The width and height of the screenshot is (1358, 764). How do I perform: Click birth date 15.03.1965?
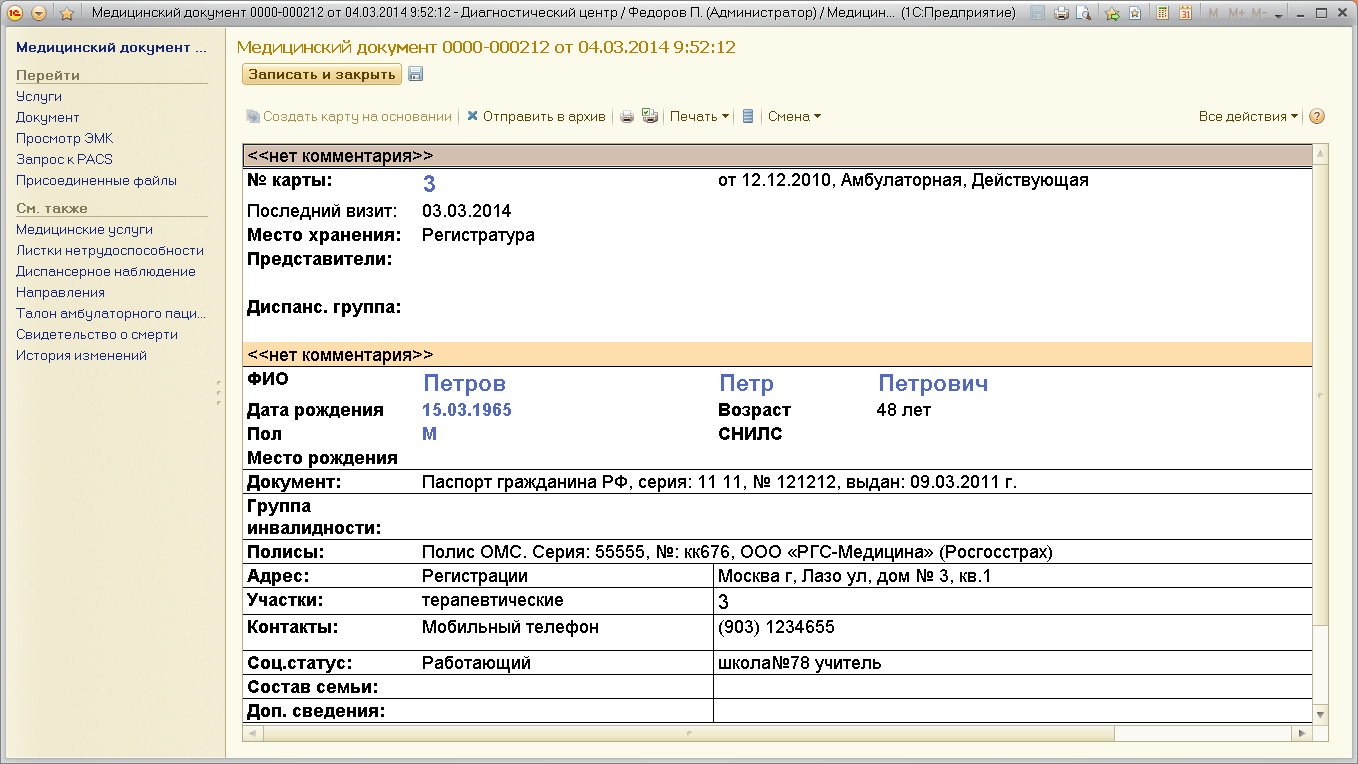pos(467,410)
